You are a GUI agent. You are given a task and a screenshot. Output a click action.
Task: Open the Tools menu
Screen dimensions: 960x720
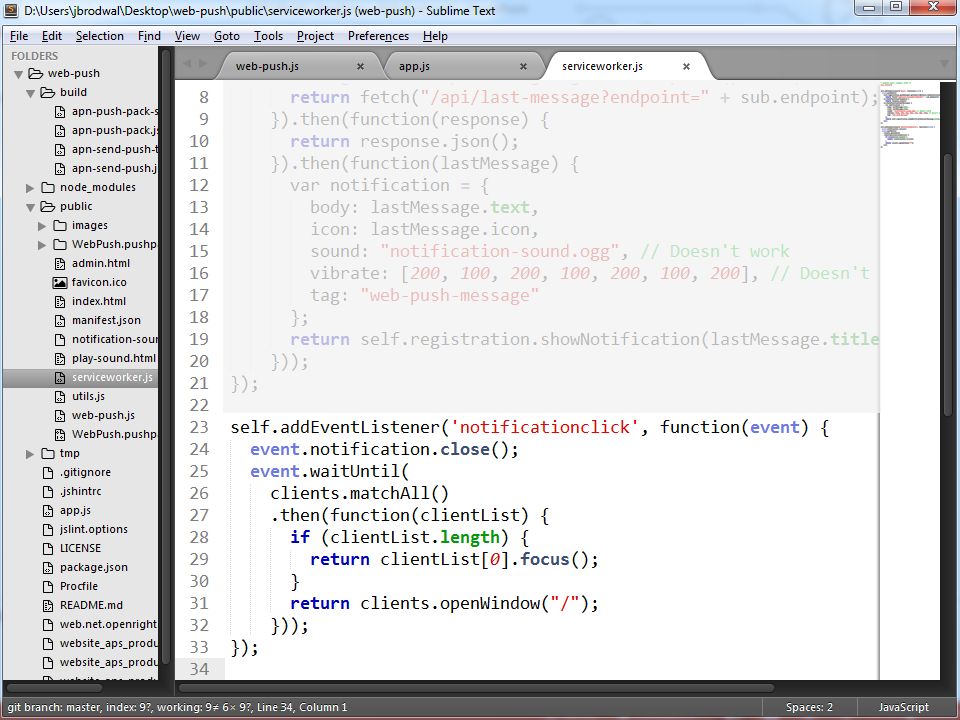[x=268, y=36]
